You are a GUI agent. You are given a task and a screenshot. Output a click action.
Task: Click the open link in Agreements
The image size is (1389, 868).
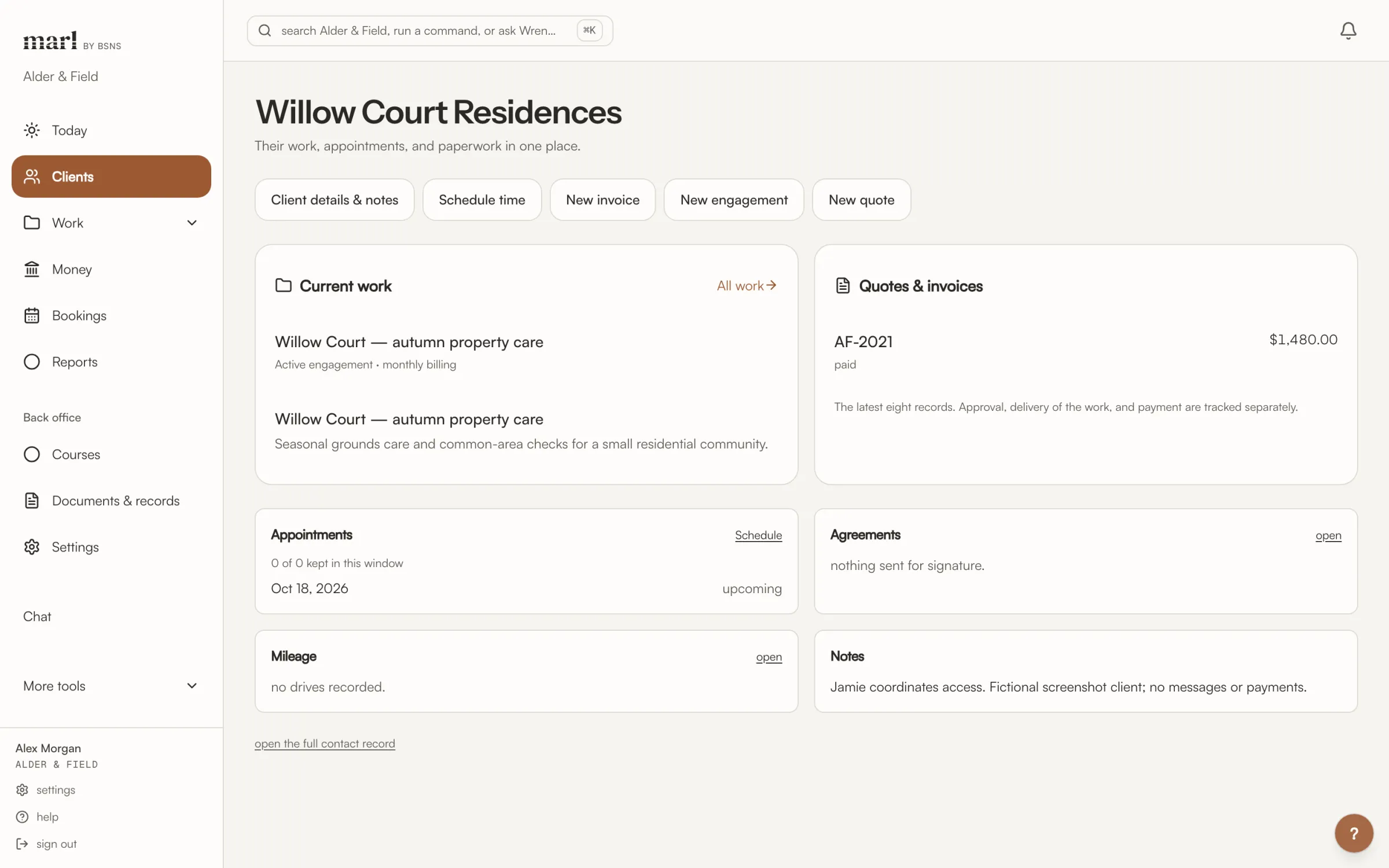[x=1328, y=536]
